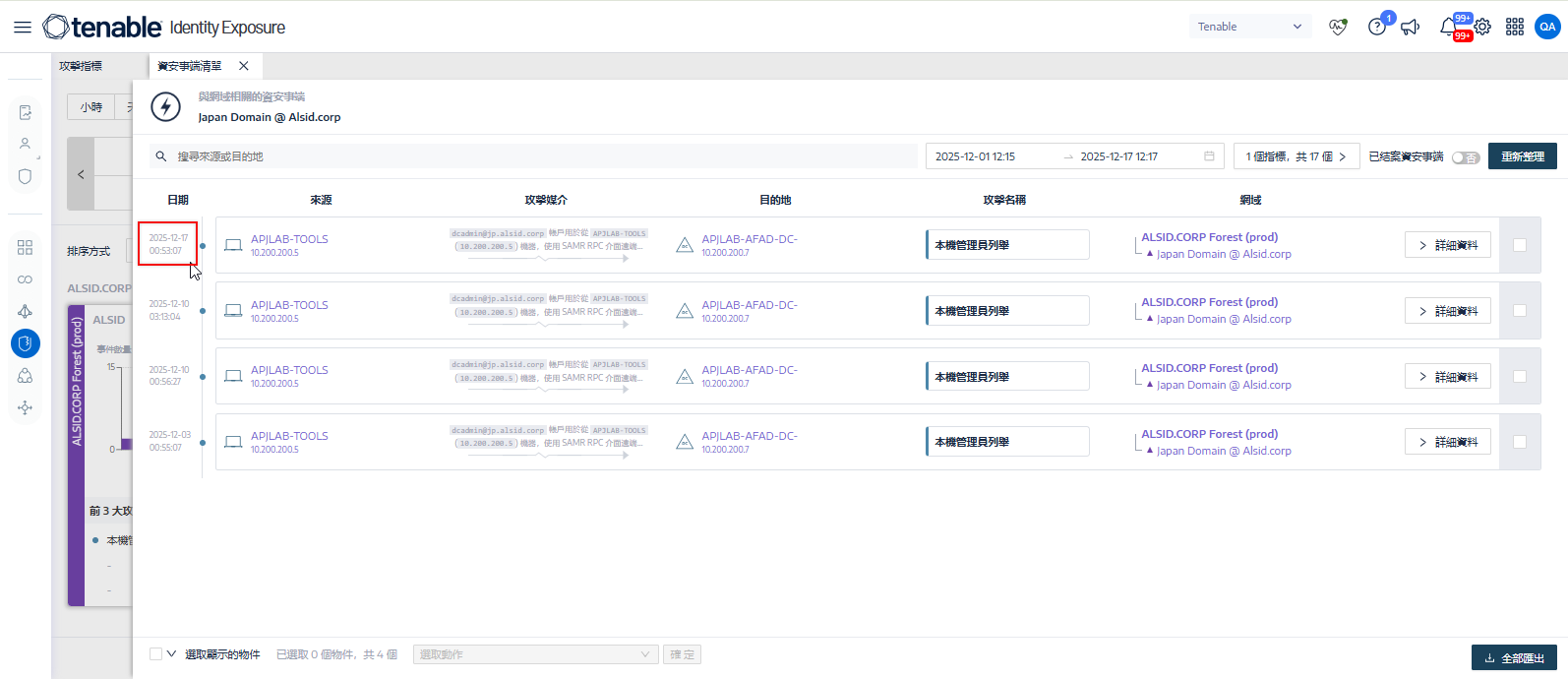Screen dimensions: 1568x679
Task: Click the 重新整理 button
Action: 1522,156
